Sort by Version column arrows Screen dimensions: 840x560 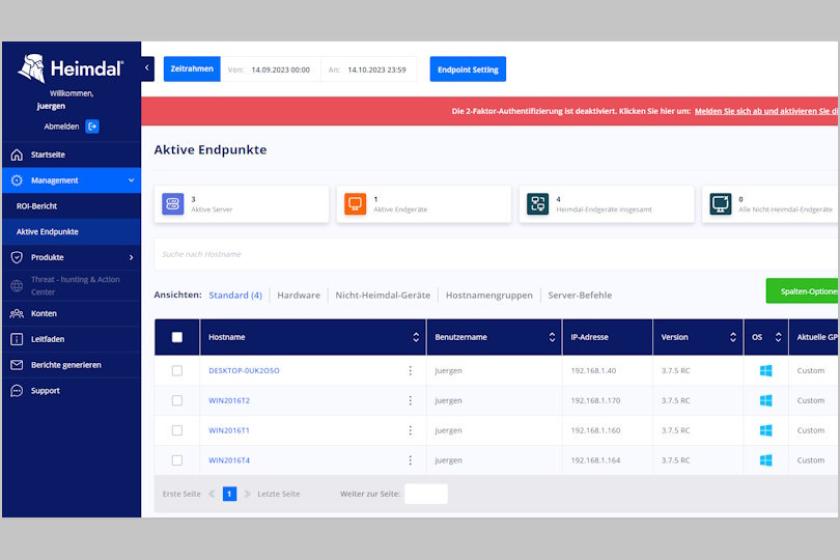point(733,337)
